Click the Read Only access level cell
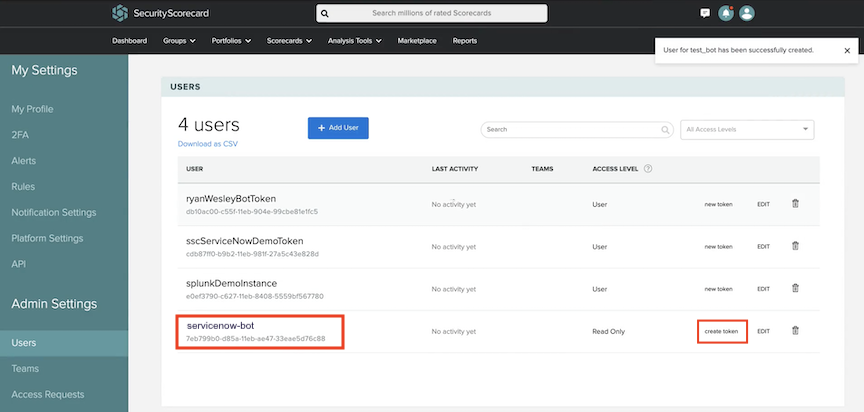 pos(608,332)
